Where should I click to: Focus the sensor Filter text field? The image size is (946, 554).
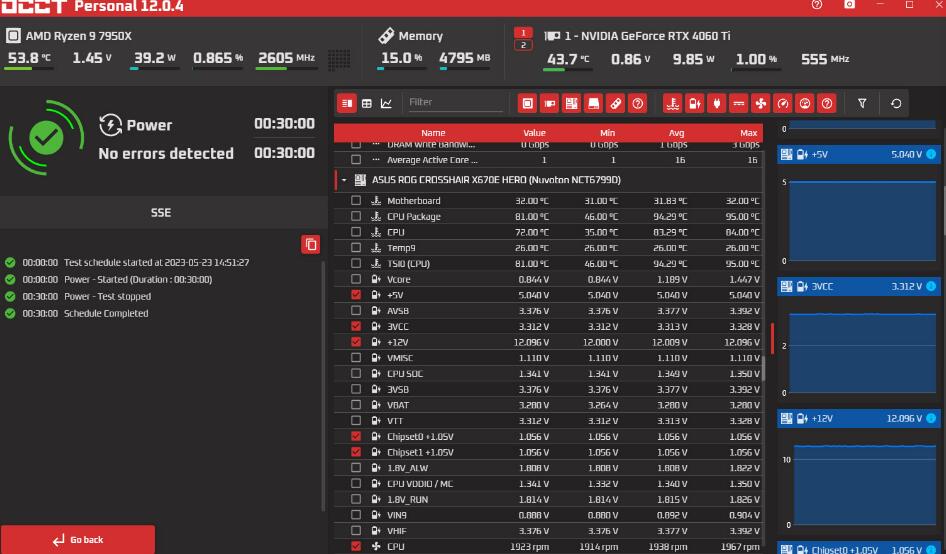point(455,103)
